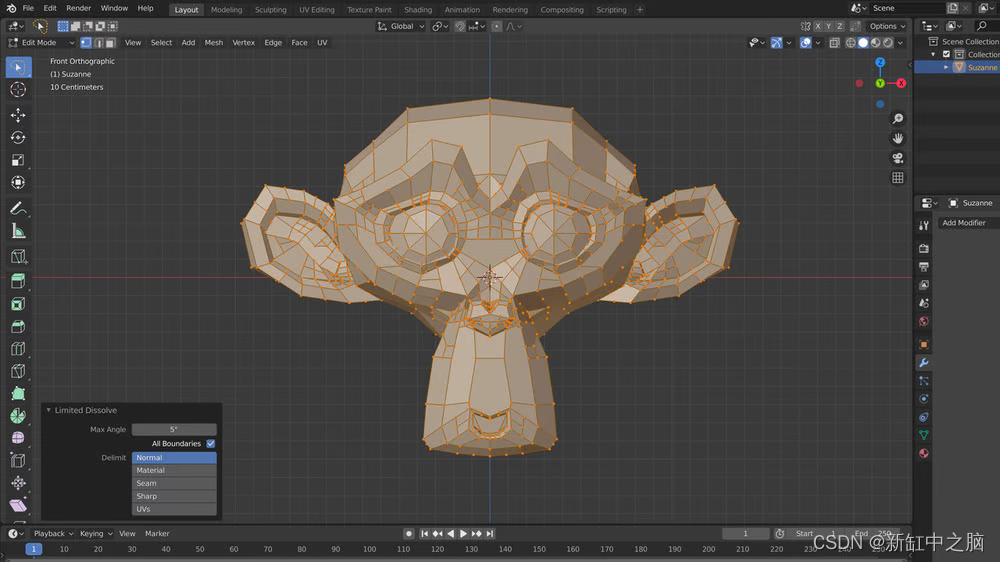Screen dimensions: 1000x562
Task: Open the Global transform orientation dropdown
Action: point(401,26)
